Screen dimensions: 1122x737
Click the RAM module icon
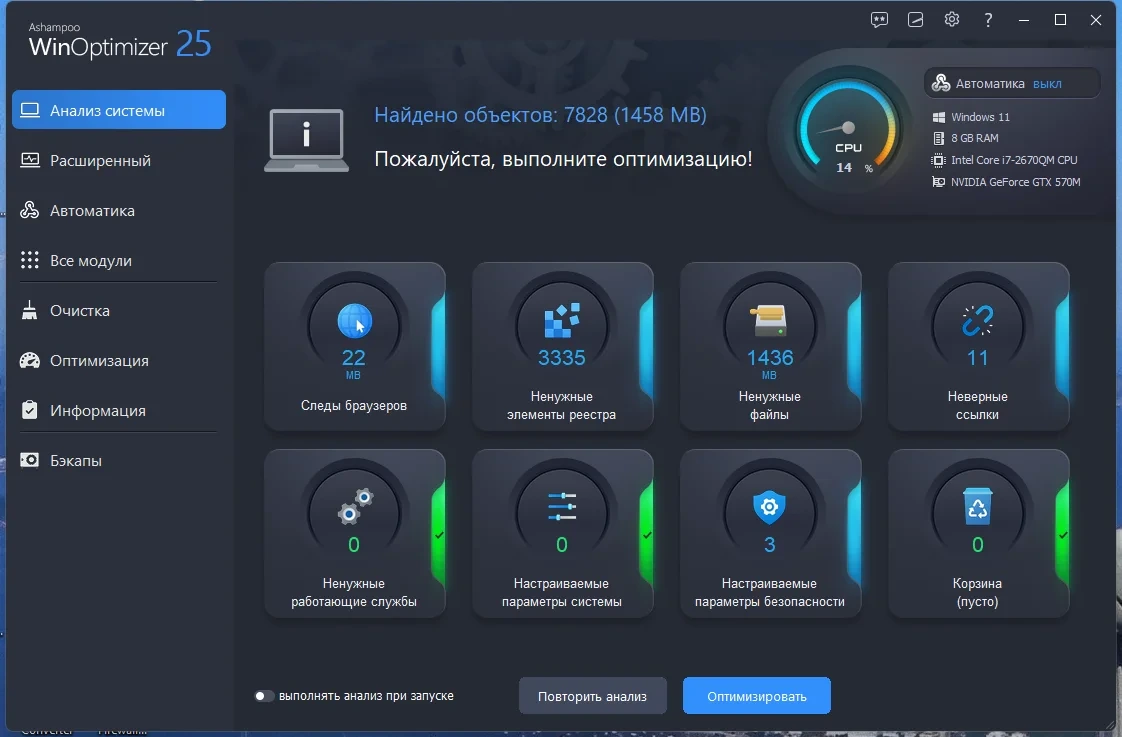(x=939, y=138)
